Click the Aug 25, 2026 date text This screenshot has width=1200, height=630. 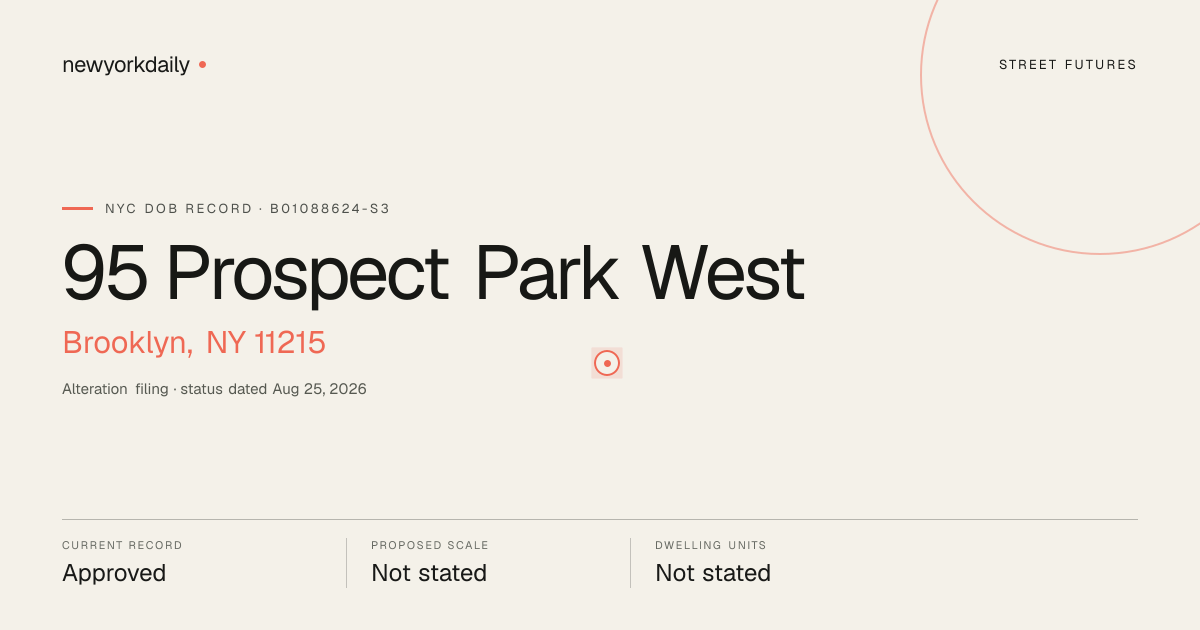320,389
